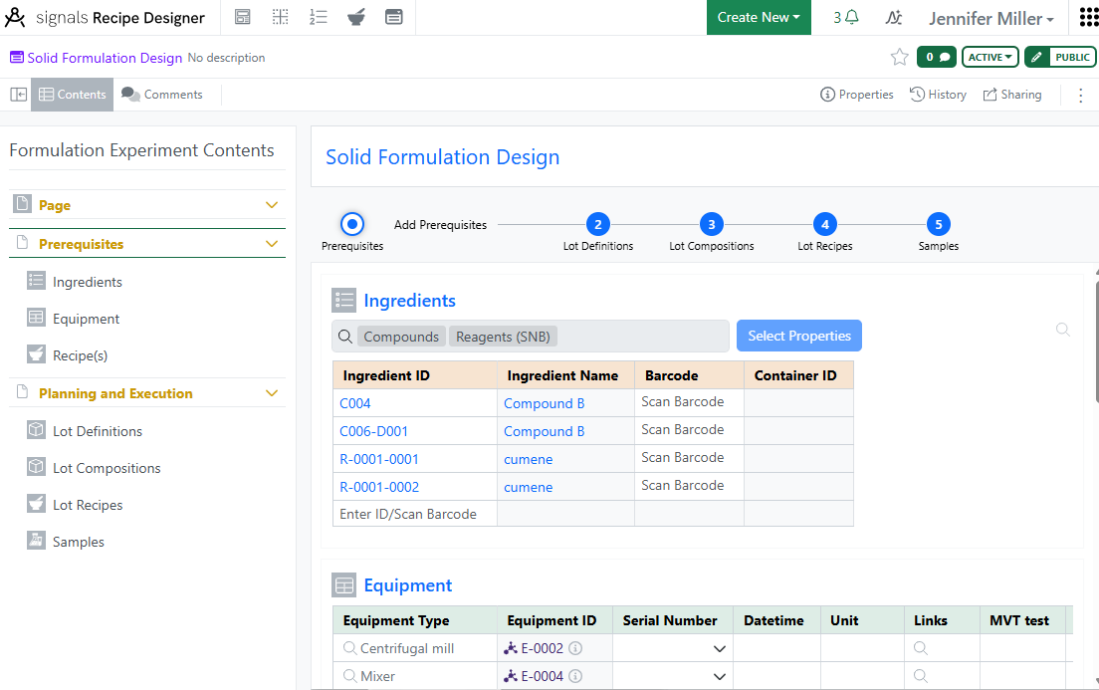
Task: Open ingredient link R-0001-0001
Action: pos(379,459)
